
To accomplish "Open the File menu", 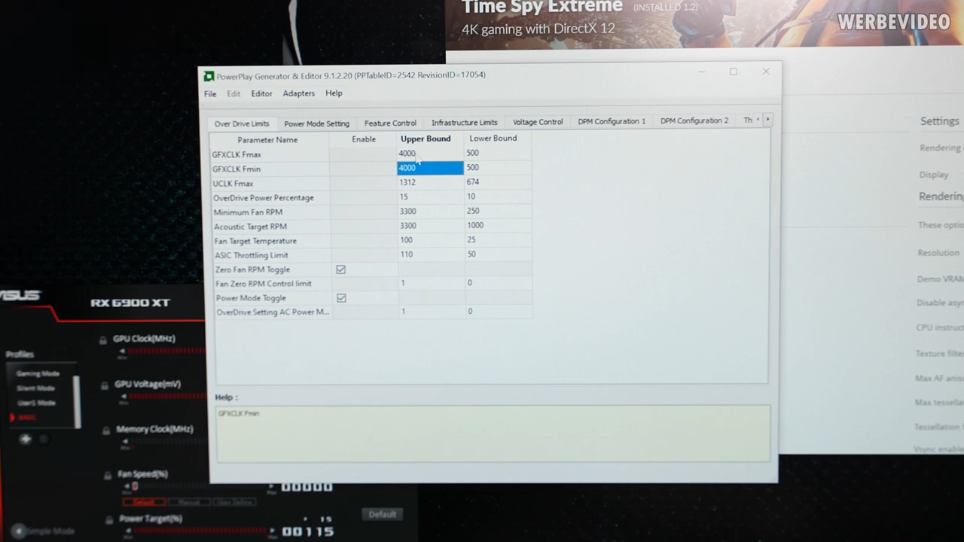I will tap(210, 94).
